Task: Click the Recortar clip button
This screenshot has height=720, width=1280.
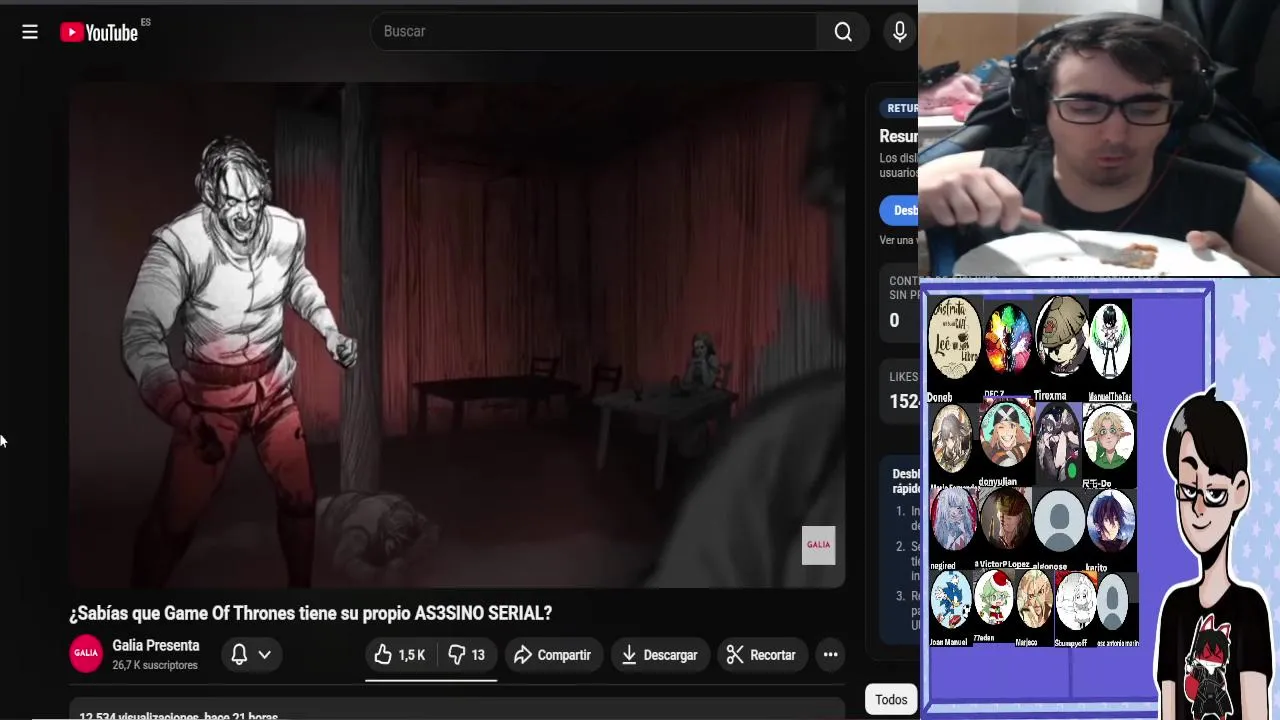Action: coord(762,655)
